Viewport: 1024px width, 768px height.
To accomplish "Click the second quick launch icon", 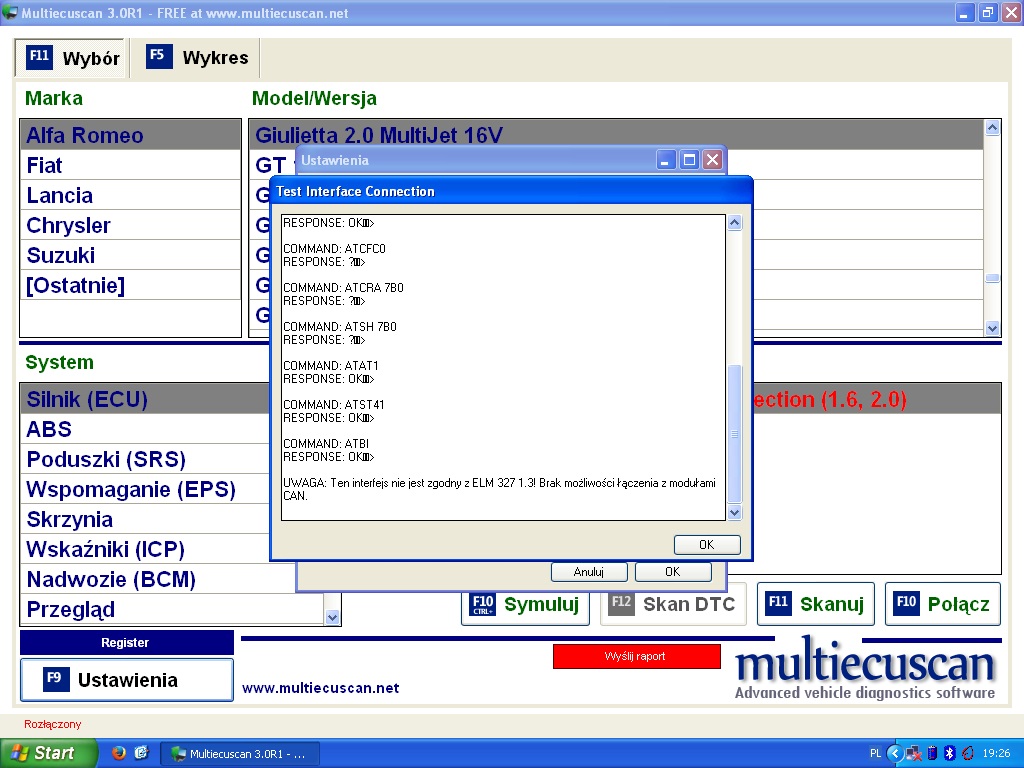I will [x=141, y=753].
